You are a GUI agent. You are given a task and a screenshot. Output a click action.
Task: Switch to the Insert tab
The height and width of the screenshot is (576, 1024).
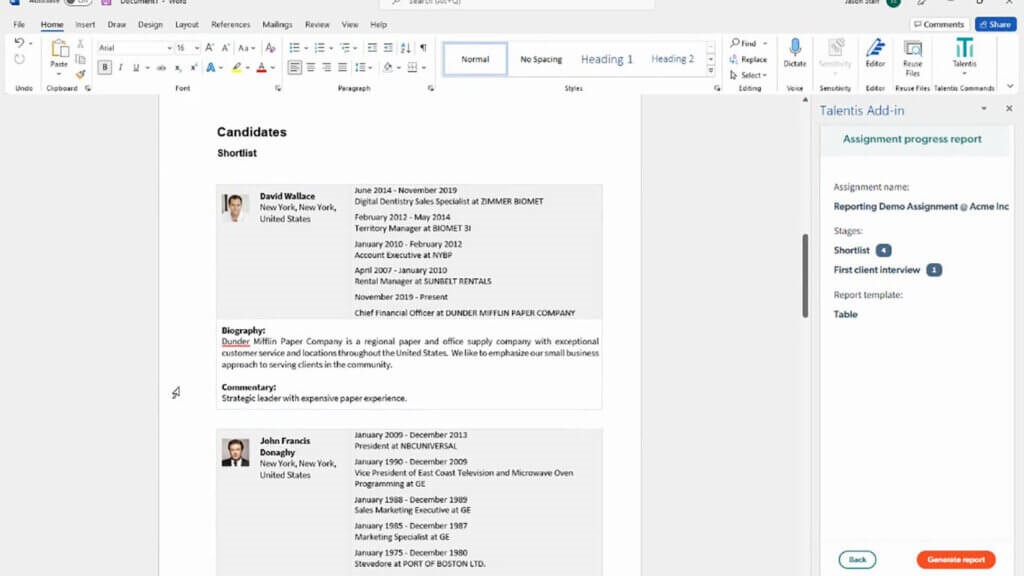click(85, 24)
